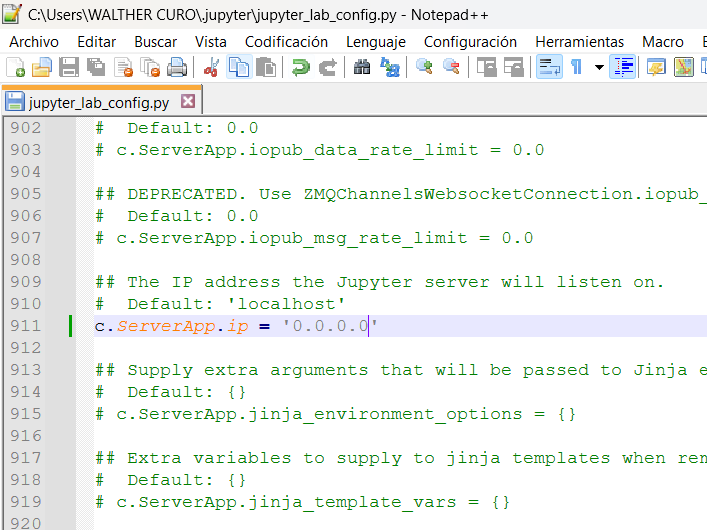Click the Open file folder icon

pyautogui.click(x=41, y=68)
